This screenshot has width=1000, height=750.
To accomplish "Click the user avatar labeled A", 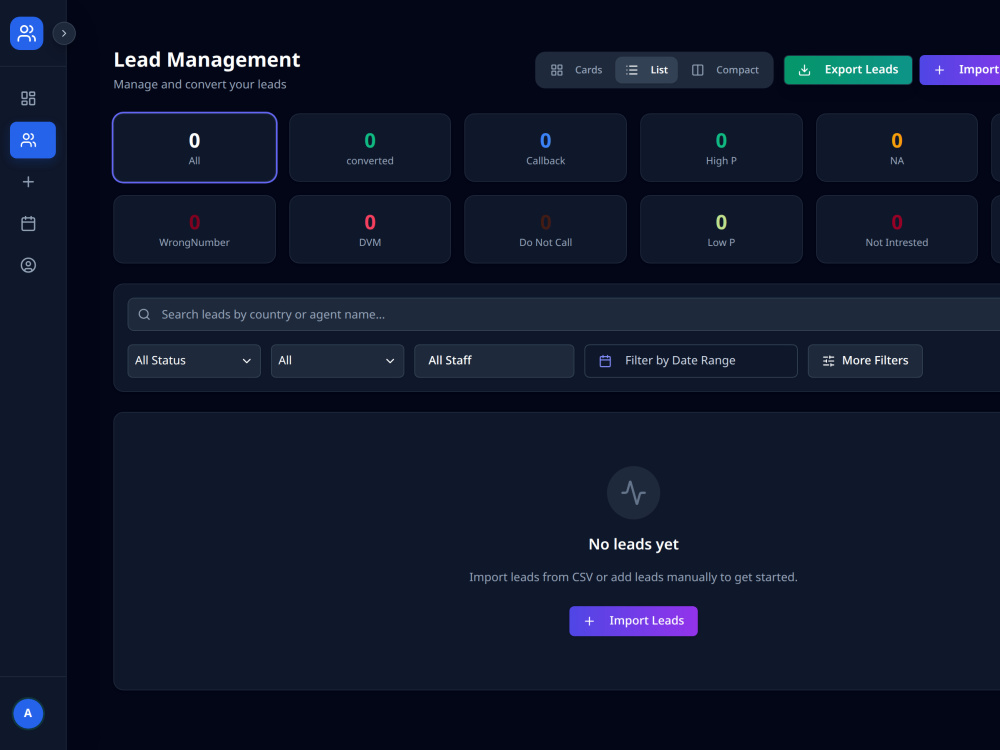I will point(28,713).
